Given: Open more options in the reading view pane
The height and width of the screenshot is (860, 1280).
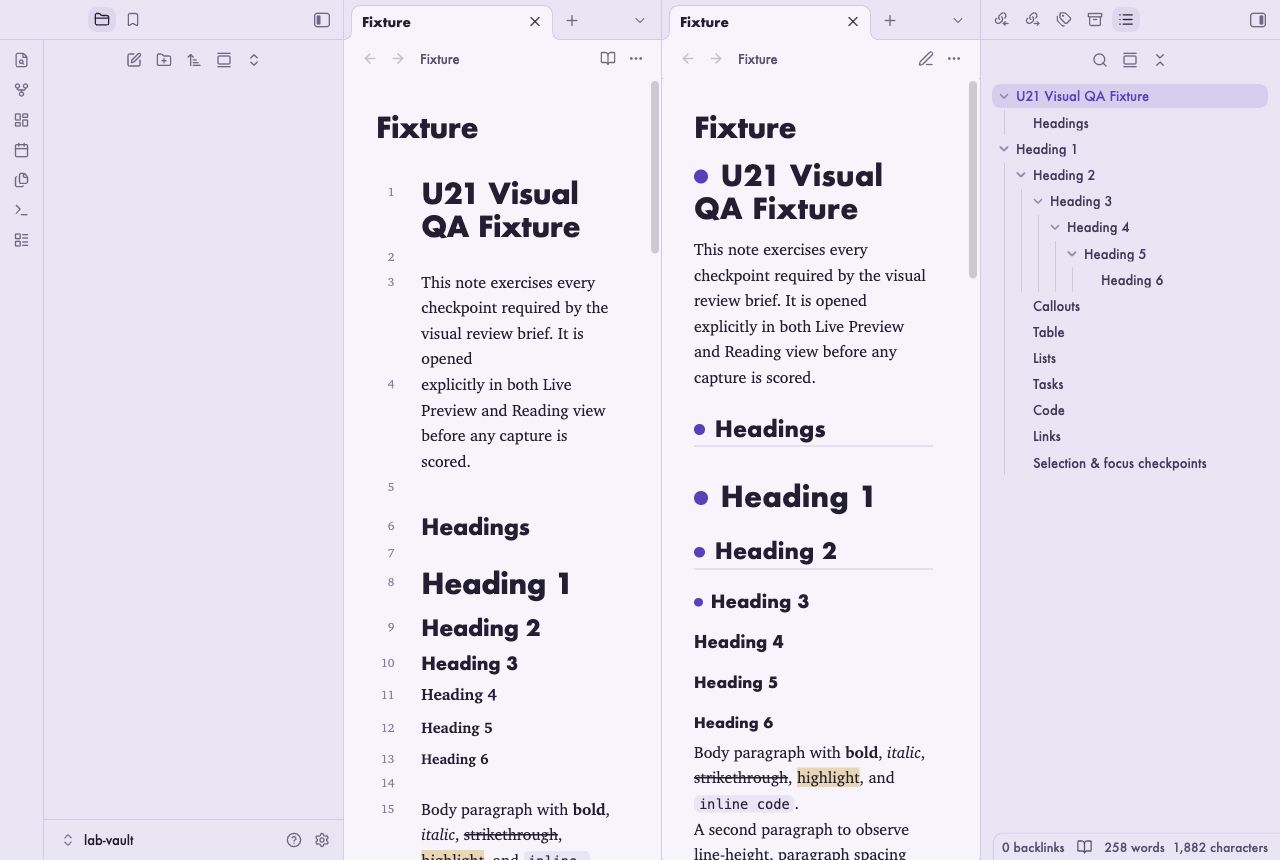Looking at the screenshot, I should point(954,59).
